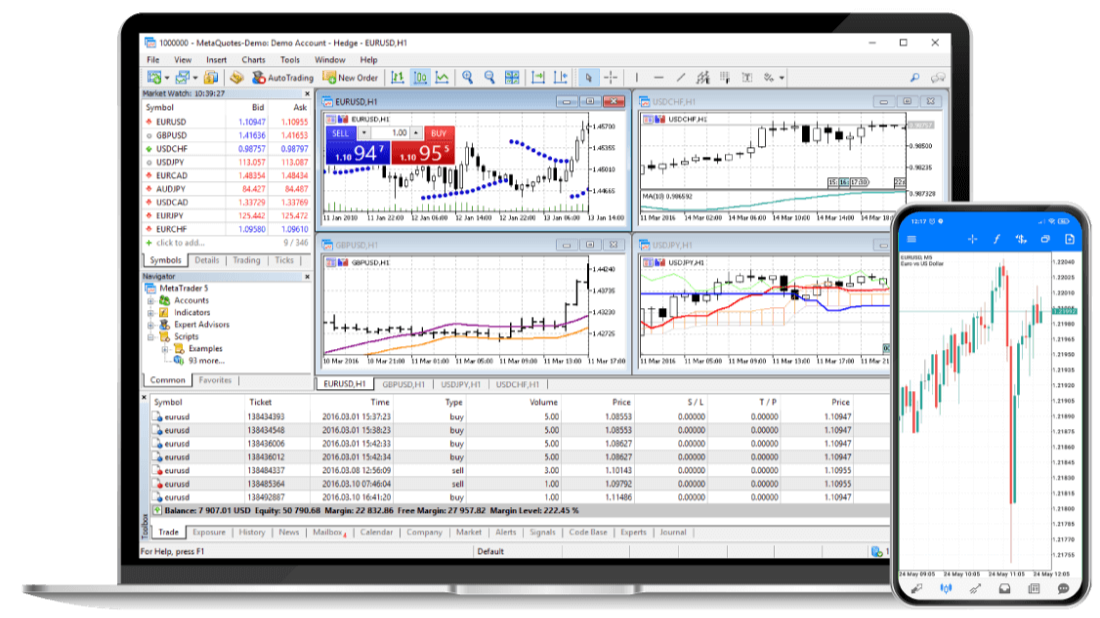Image resolution: width=1100 pixels, height=618 pixels.
Task: Open the New Chart dropdown arrow
Action: (166, 79)
